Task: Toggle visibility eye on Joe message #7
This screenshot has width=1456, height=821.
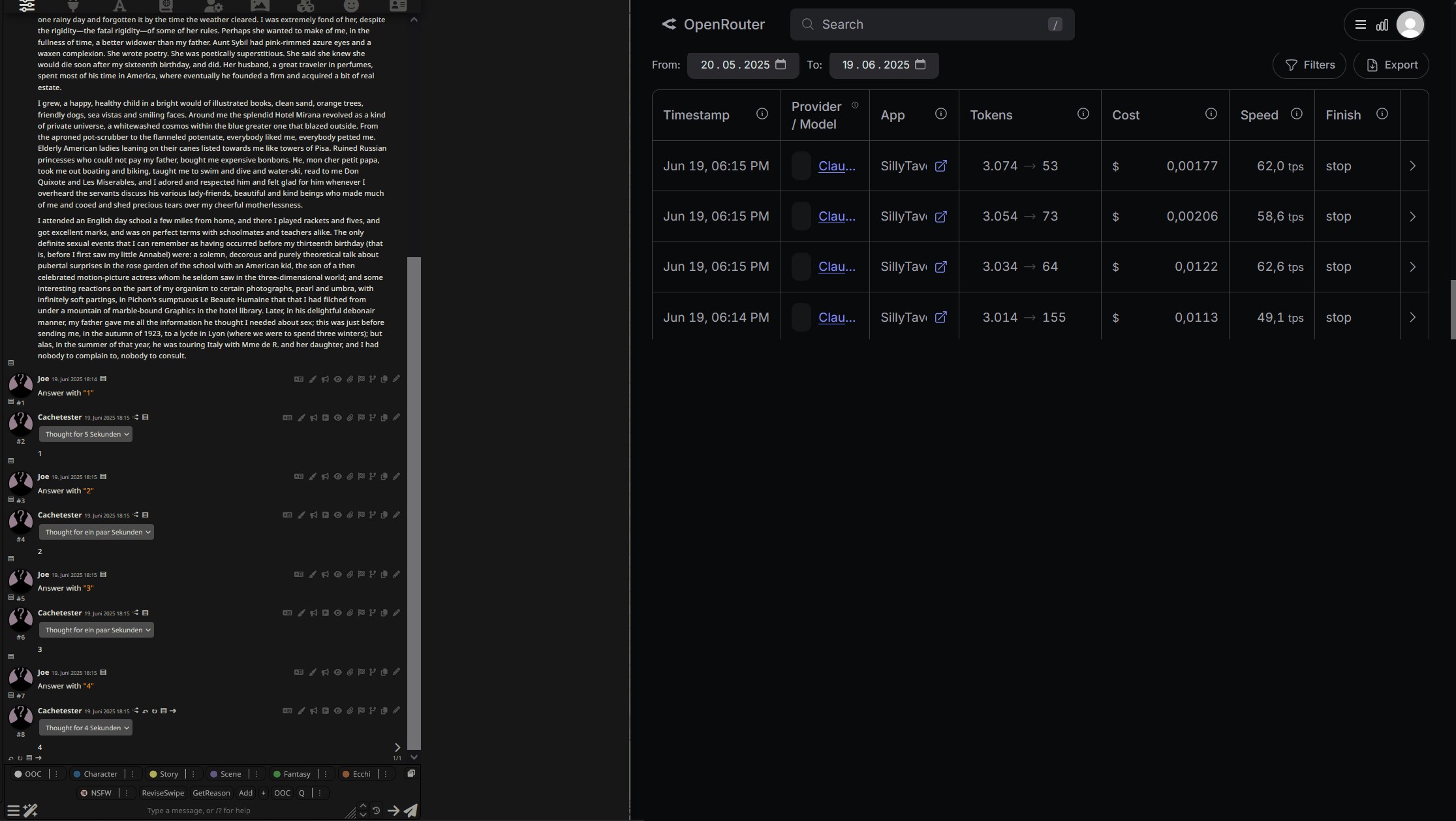Action: coord(338,673)
